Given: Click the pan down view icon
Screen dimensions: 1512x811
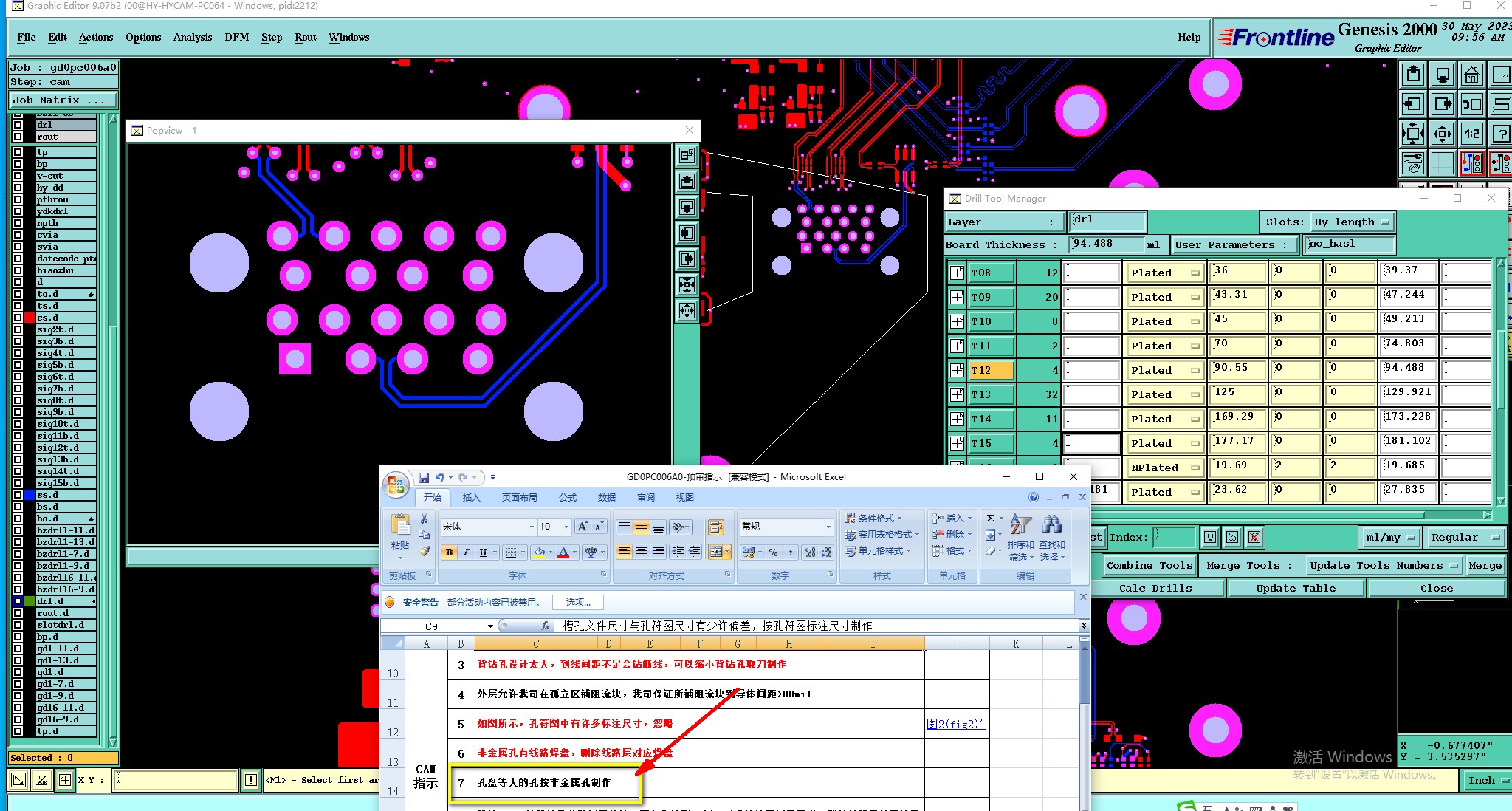Looking at the screenshot, I should [x=1443, y=75].
